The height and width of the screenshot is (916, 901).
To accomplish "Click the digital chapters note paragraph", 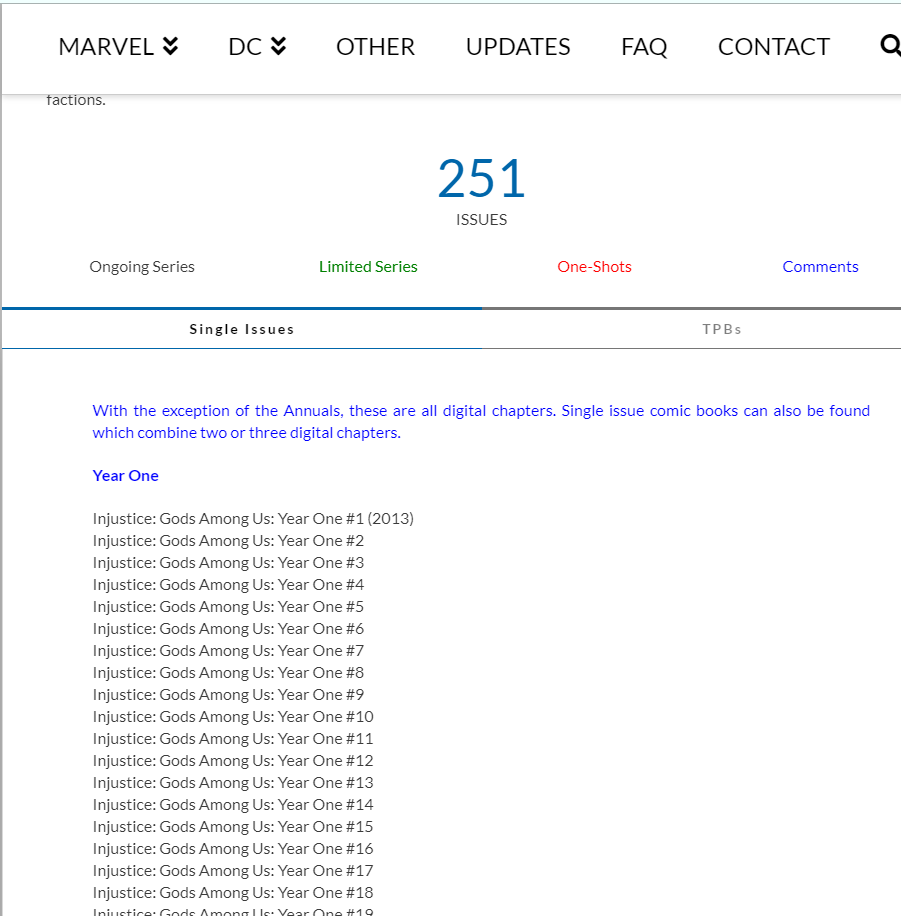I will (x=481, y=422).
